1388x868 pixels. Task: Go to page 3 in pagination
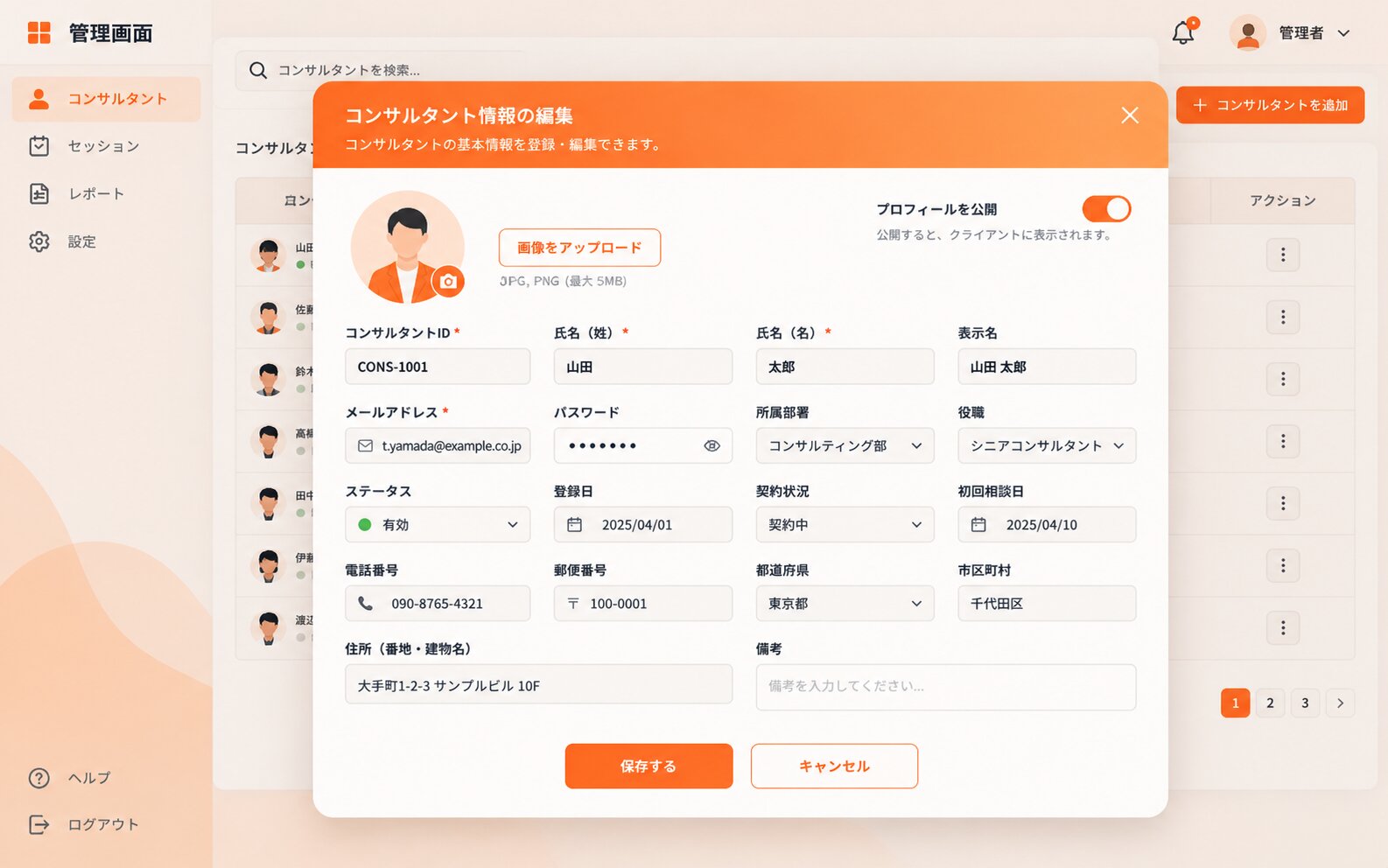point(1305,703)
